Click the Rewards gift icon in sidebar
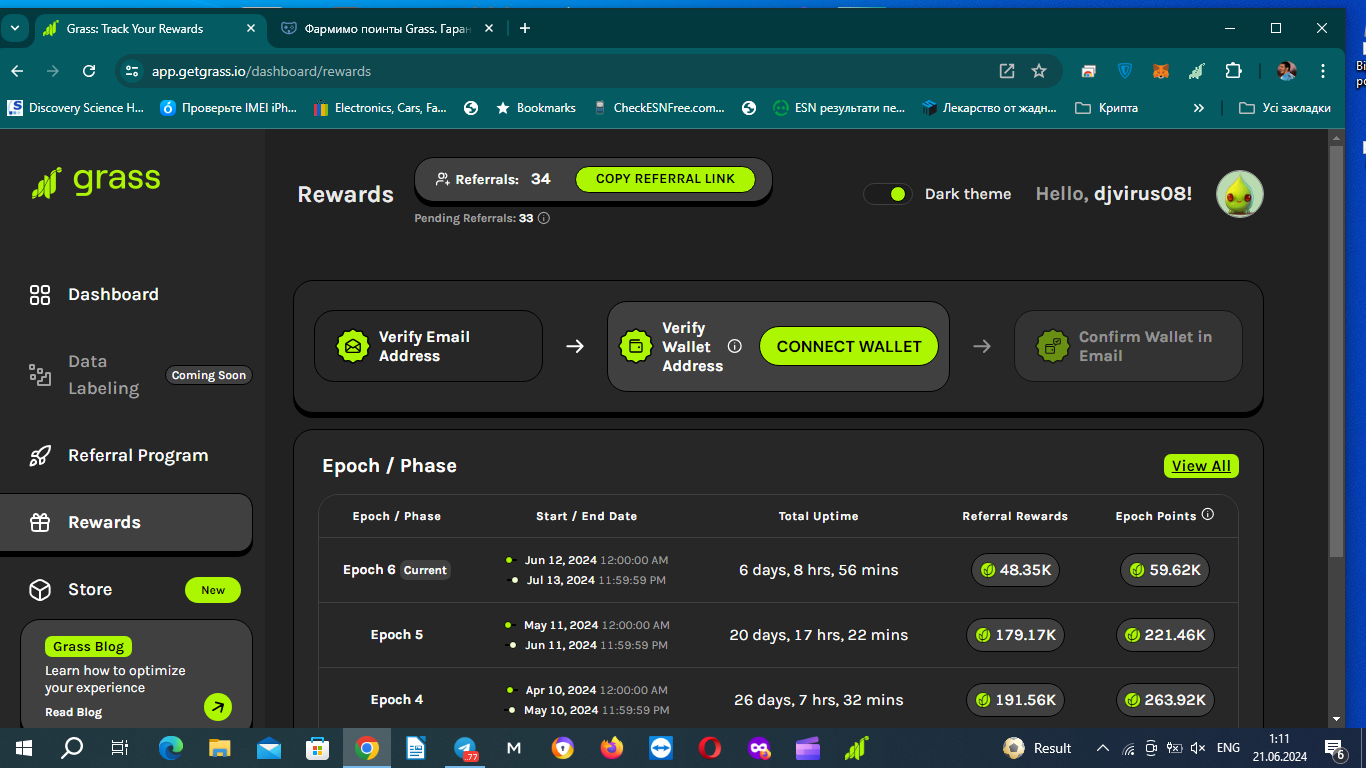 pos(40,523)
